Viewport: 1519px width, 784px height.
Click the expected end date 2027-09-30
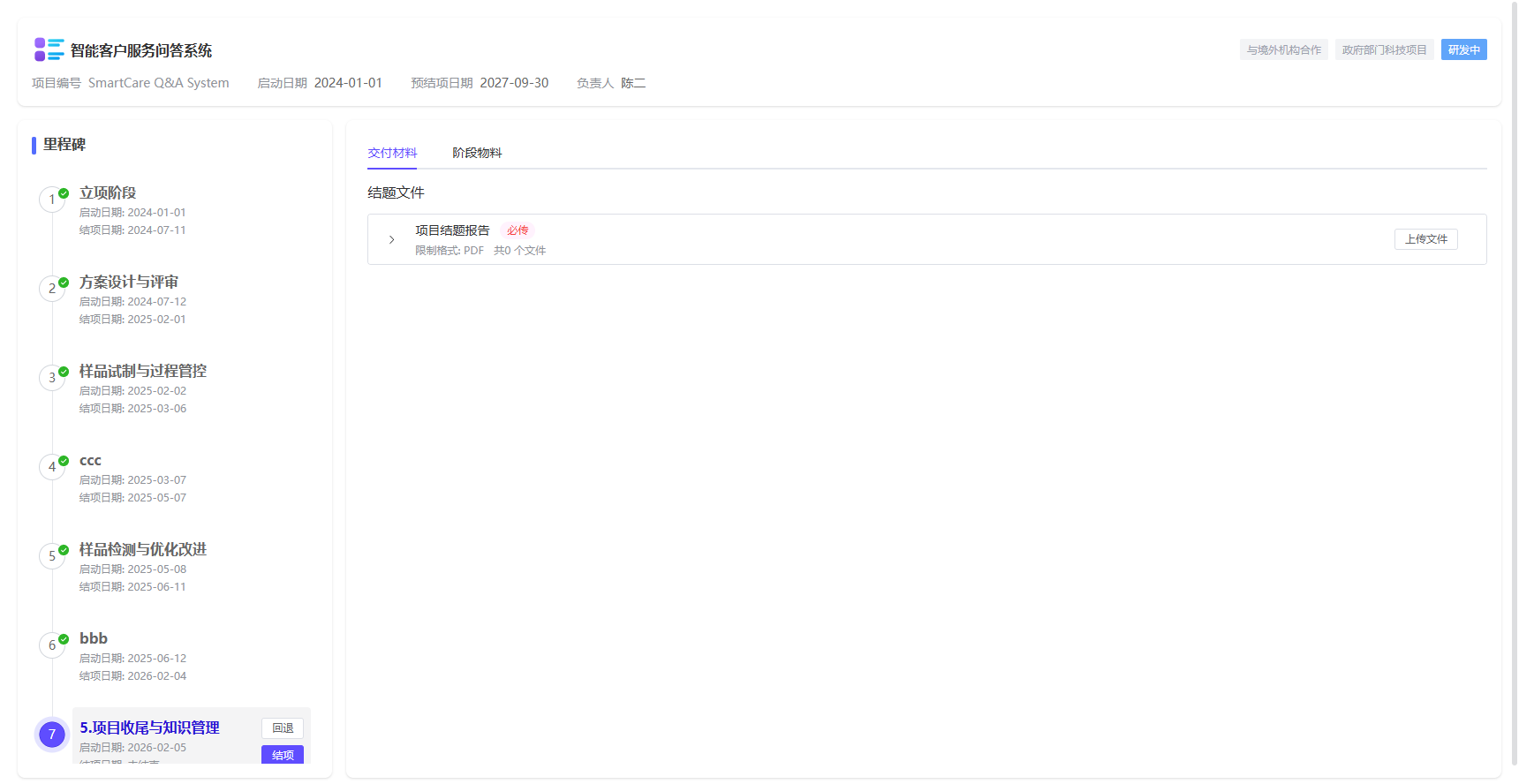[x=514, y=83]
